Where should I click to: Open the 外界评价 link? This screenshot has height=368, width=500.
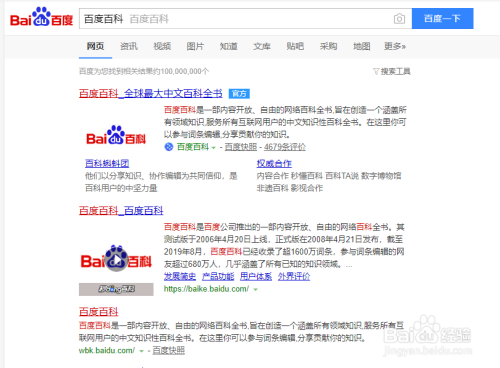pyautogui.click(x=294, y=276)
